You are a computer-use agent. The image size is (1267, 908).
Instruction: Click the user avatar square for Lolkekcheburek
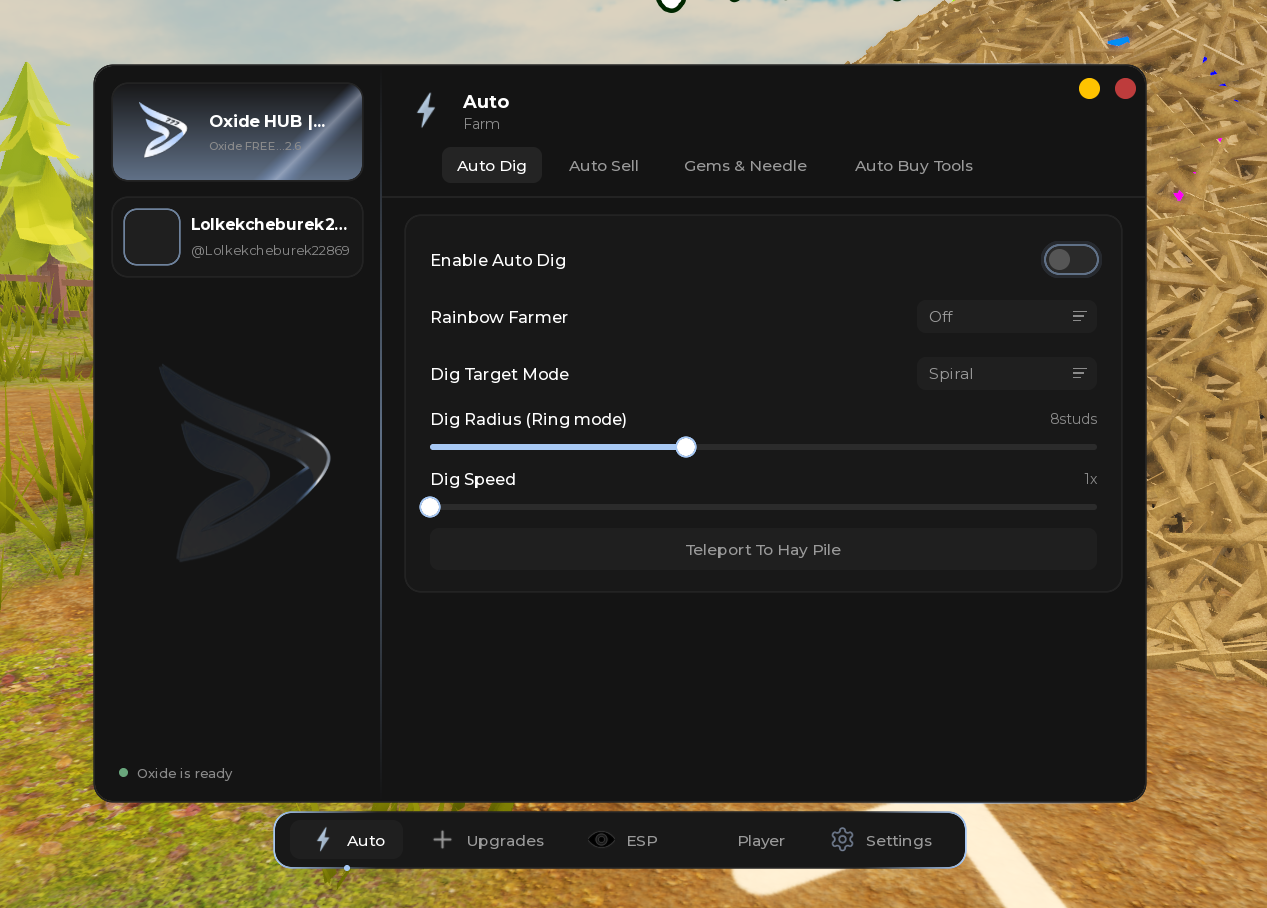(x=152, y=237)
